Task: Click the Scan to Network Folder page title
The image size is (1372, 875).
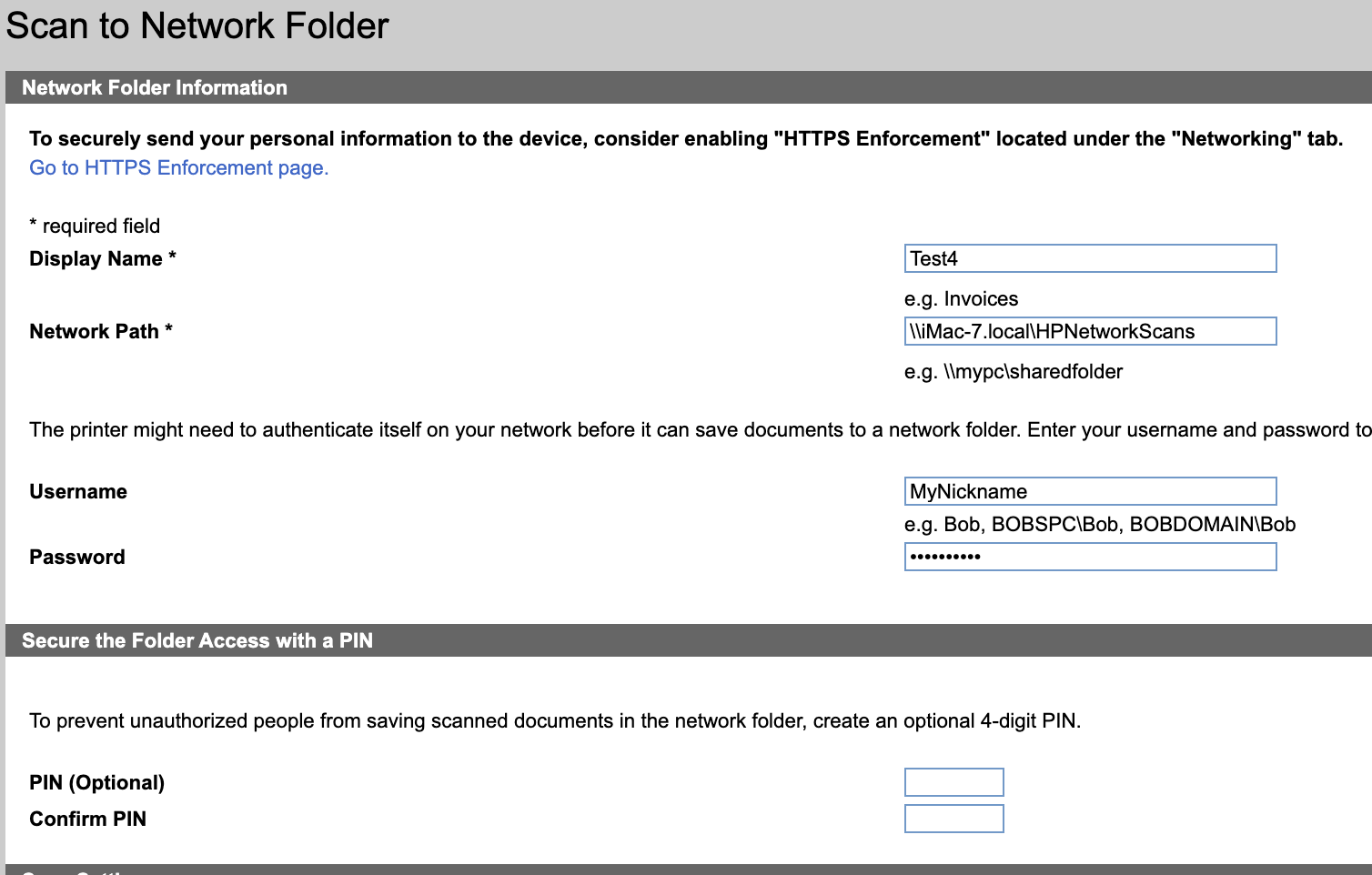Action: click(x=197, y=25)
